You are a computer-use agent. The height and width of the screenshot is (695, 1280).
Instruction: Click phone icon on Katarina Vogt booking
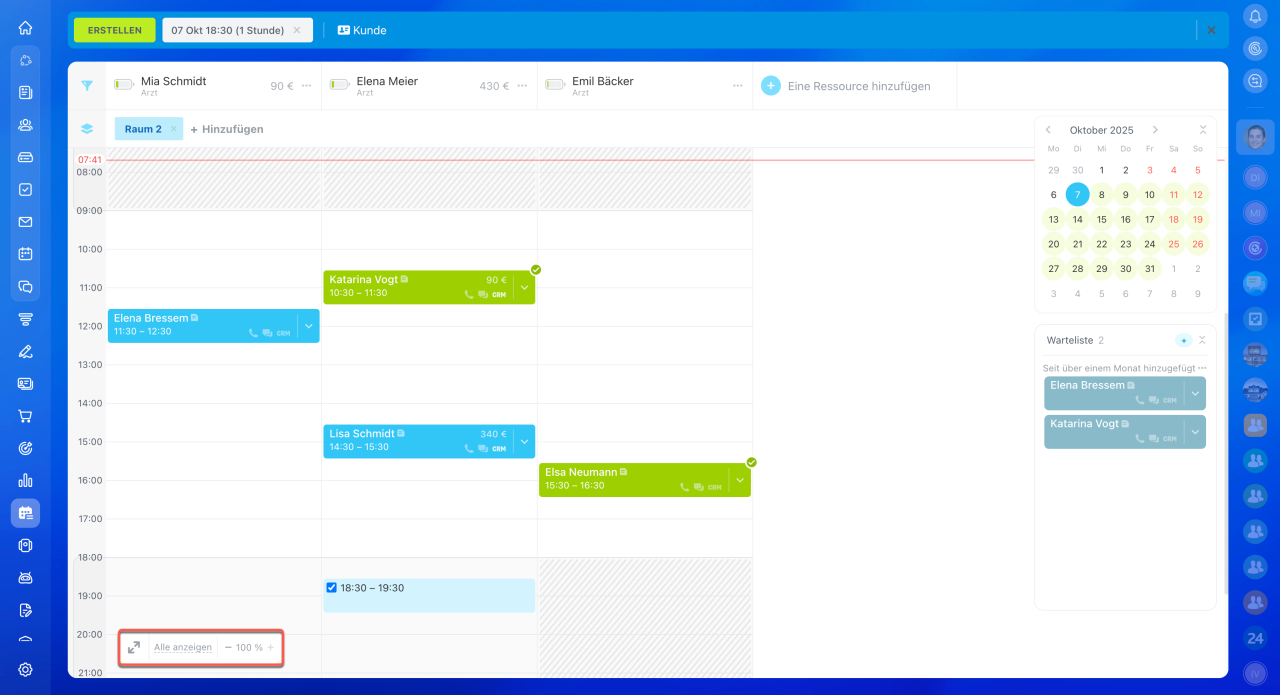click(469, 295)
